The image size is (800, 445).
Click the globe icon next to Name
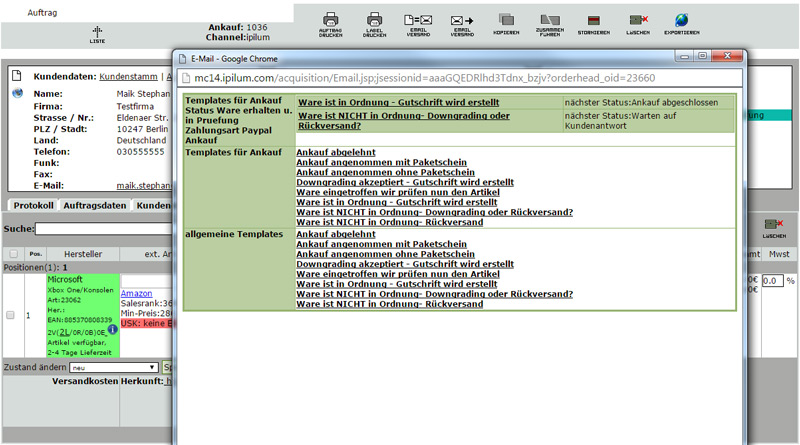pyautogui.click(x=17, y=93)
